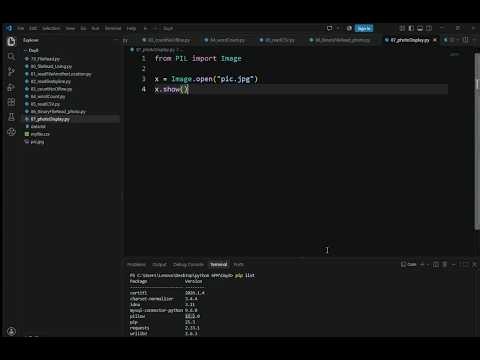Open the new terminal dropdown arrow
This screenshot has height=360, width=480.
tap(428, 264)
